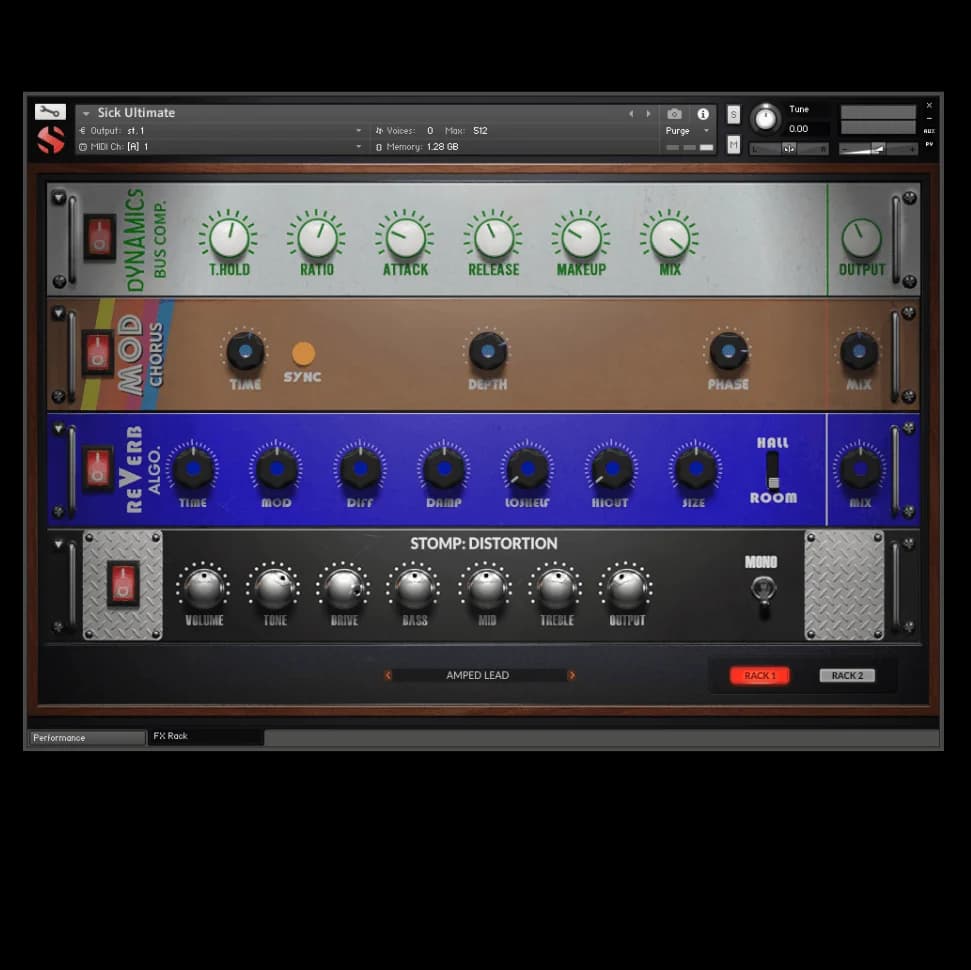Select previous FX preset before AMPED LEAD
Screen dimensions: 971x970
coord(388,676)
